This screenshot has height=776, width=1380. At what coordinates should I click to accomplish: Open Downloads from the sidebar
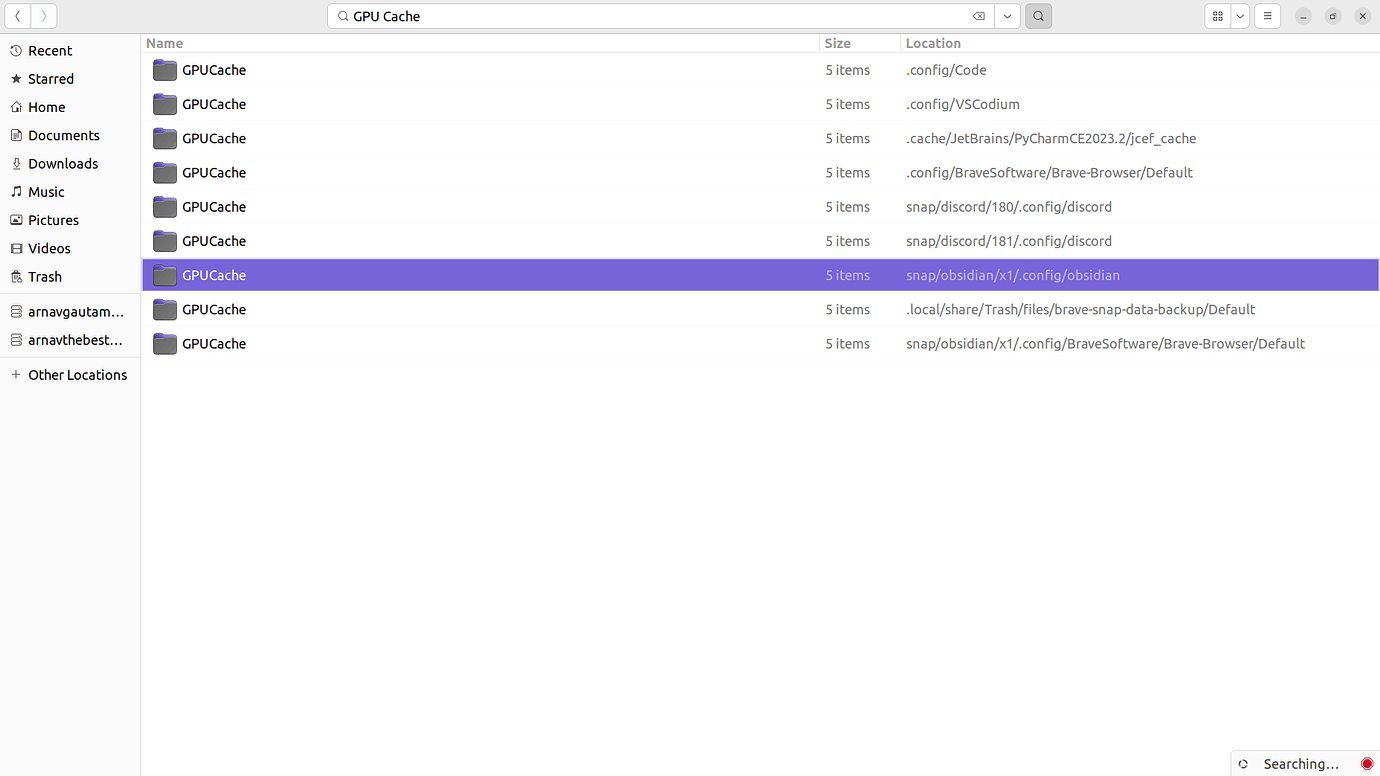pos(62,163)
